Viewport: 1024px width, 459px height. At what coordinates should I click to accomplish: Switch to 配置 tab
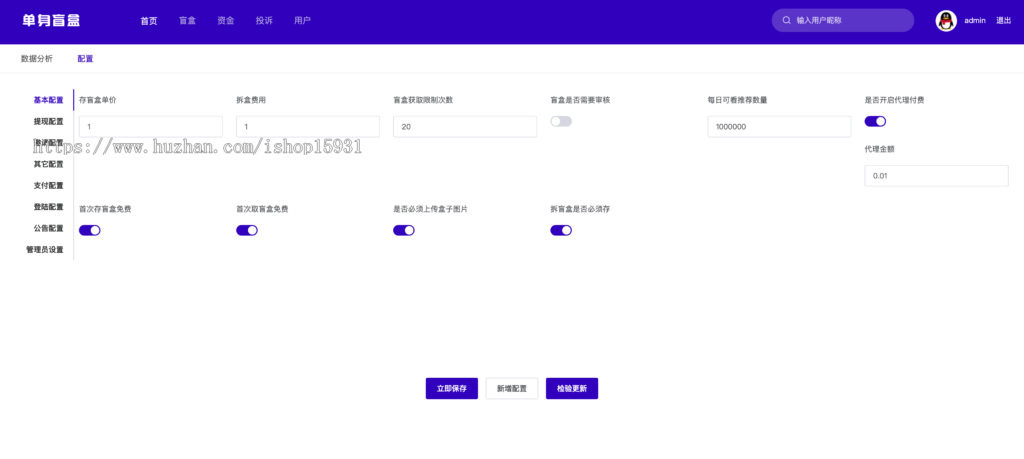click(86, 59)
